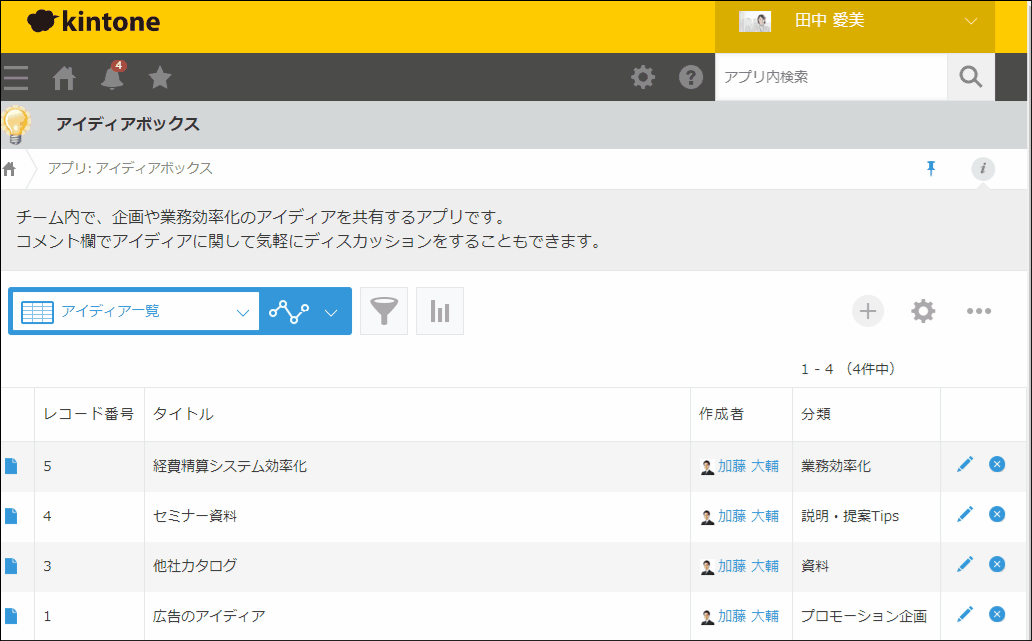Open the help question mark icon

point(691,76)
